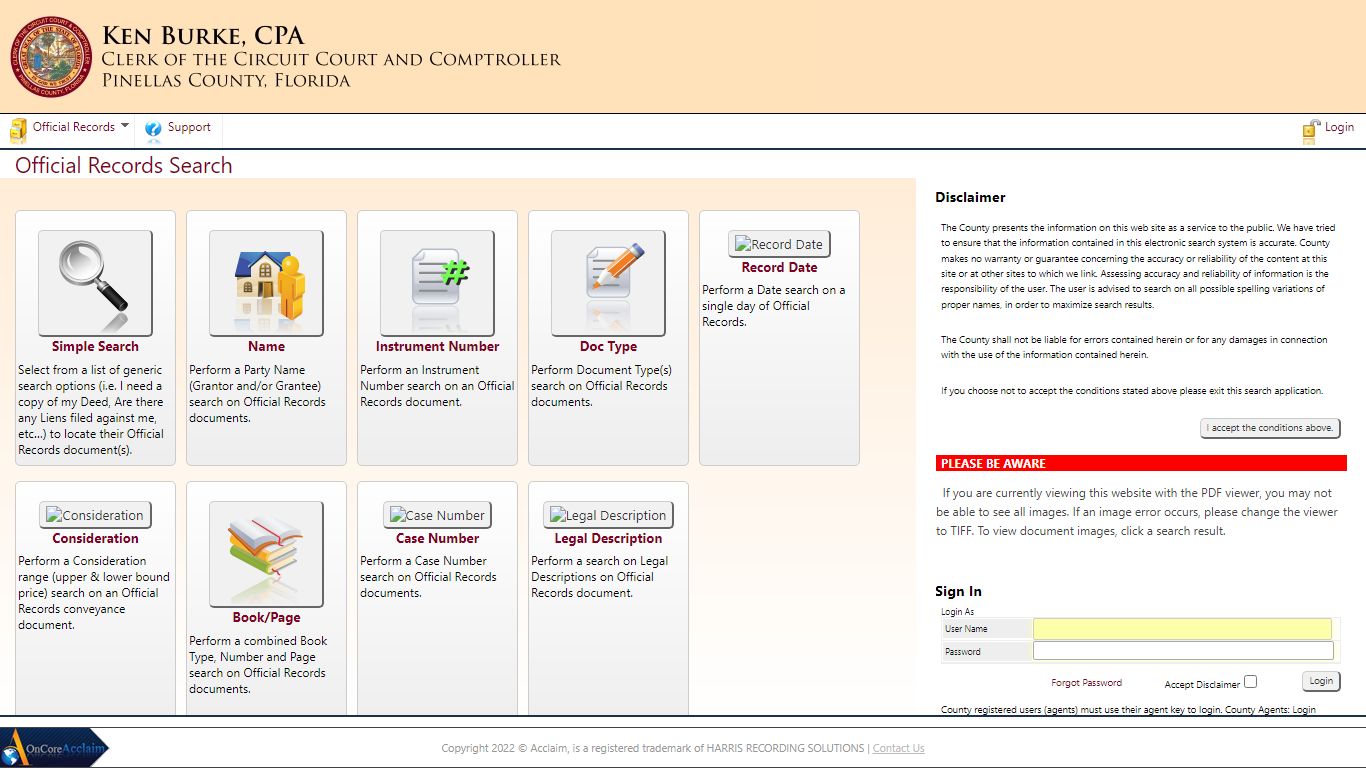
Task: Click the Doc Type title link
Action: (x=608, y=346)
